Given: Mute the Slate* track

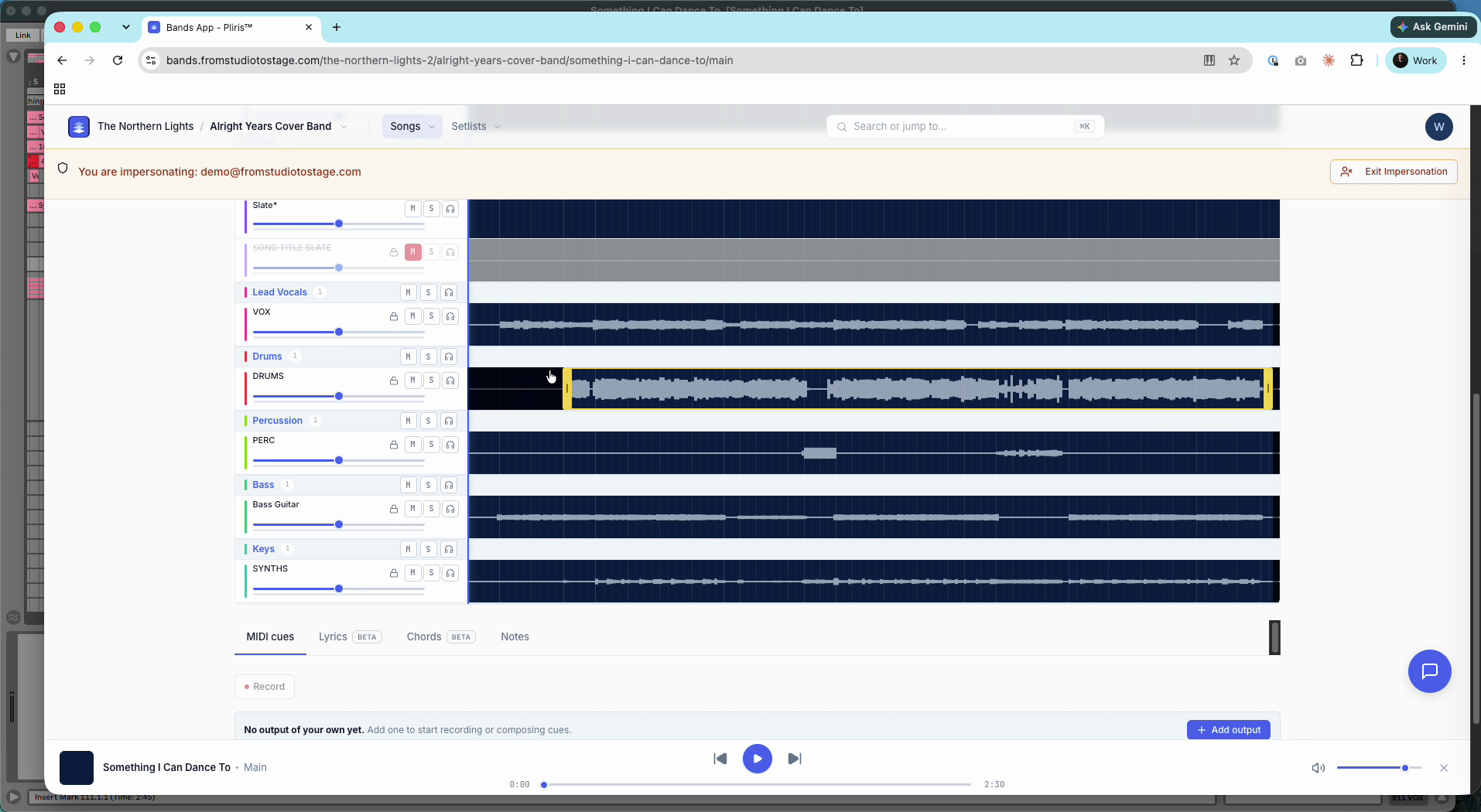Looking at the screenshot, I should [413, 209].
